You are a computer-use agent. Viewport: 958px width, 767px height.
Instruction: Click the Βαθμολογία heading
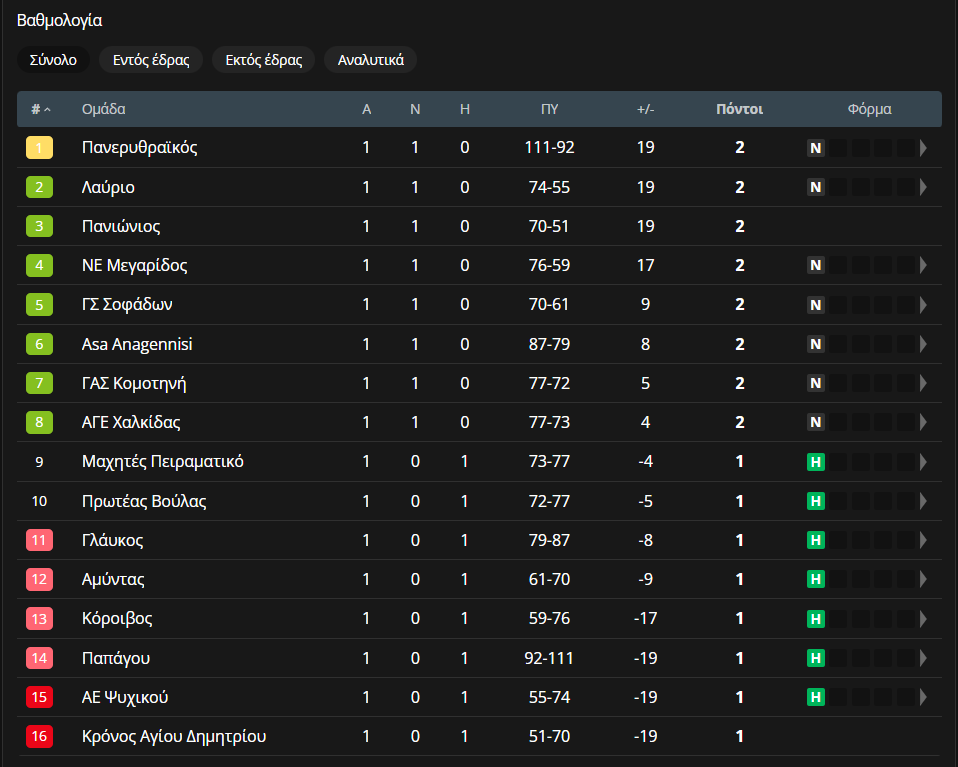click(59, 21)
